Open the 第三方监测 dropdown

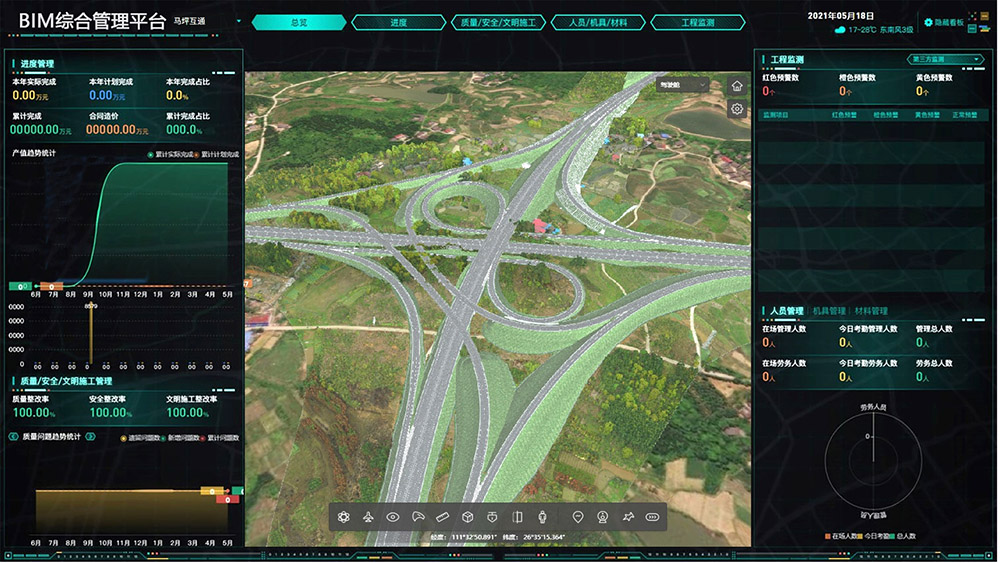click(x=945, y=60)
